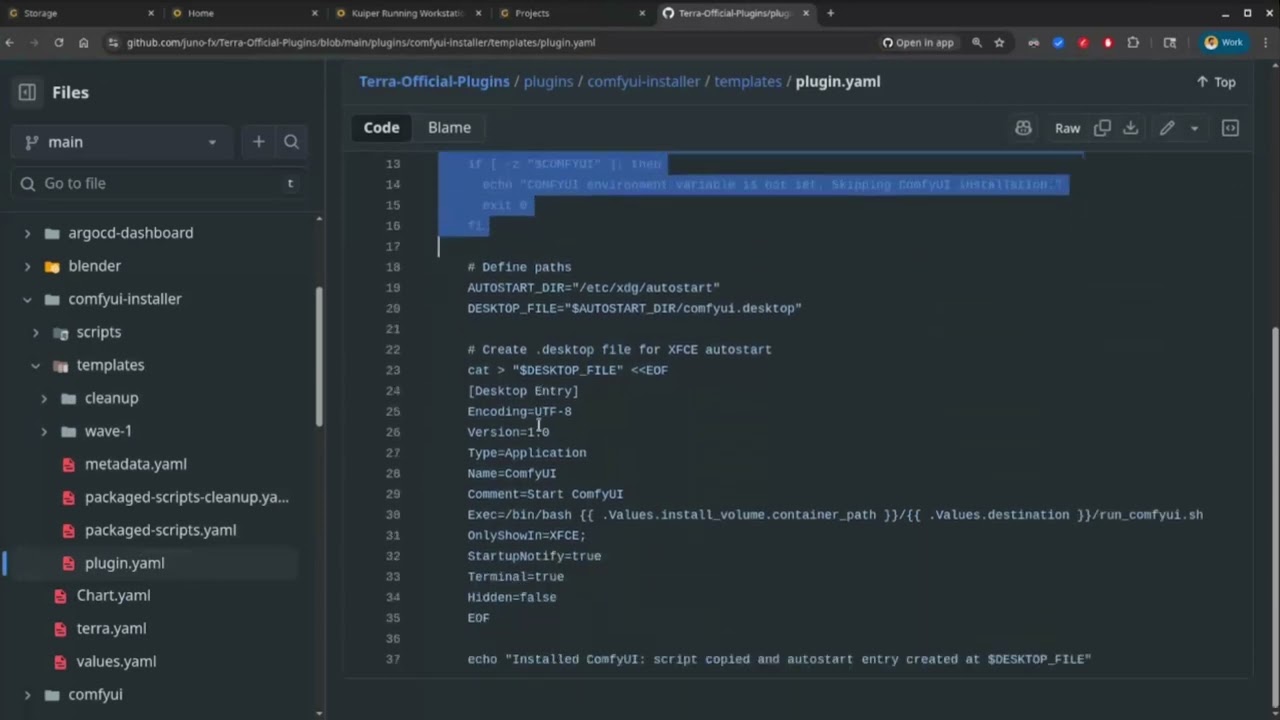The image size is (1280, 720).
Task: Expand the wave-1 folder
Action: point(44,431)
